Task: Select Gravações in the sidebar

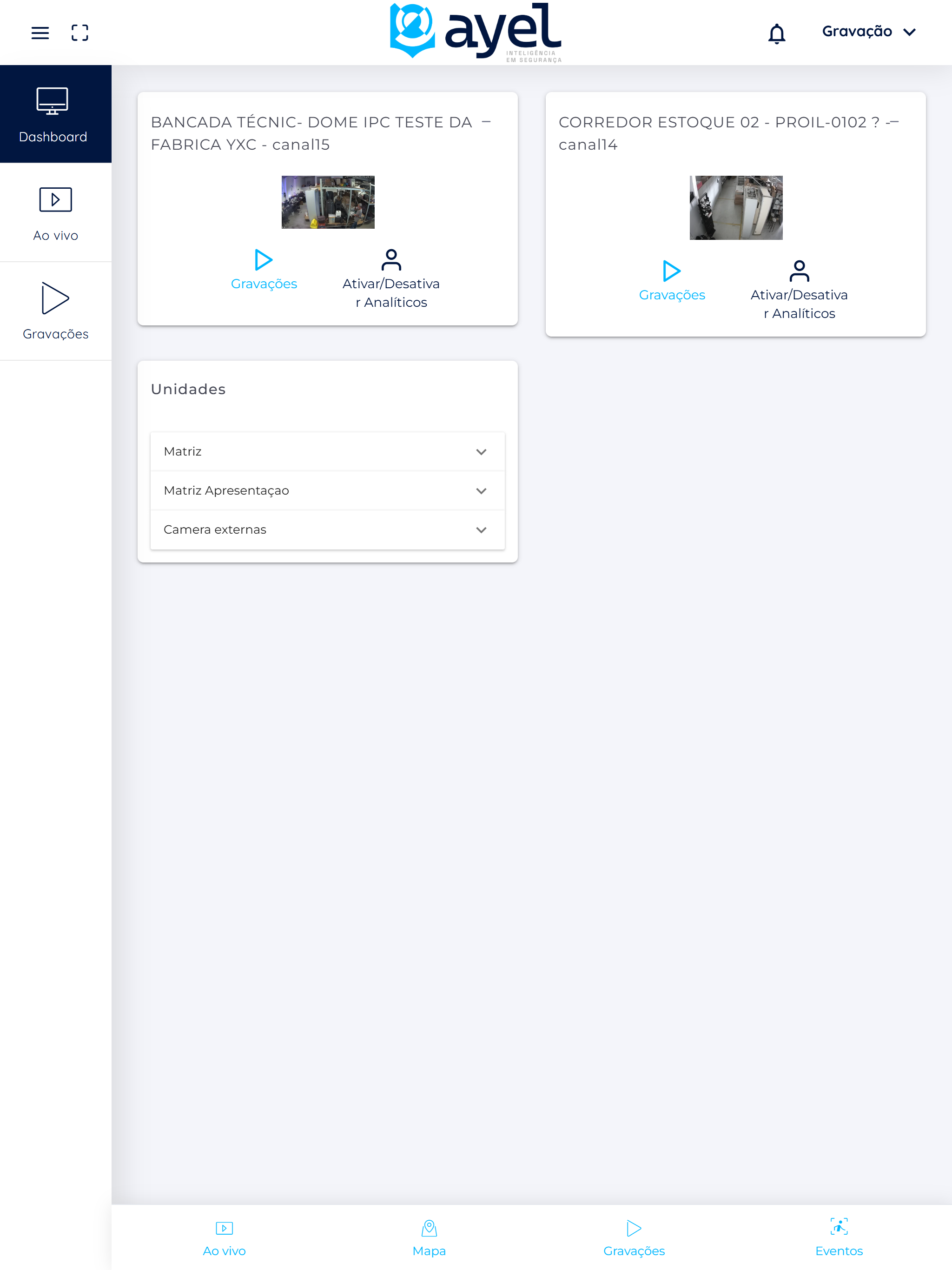Action: tap(56, 311)
